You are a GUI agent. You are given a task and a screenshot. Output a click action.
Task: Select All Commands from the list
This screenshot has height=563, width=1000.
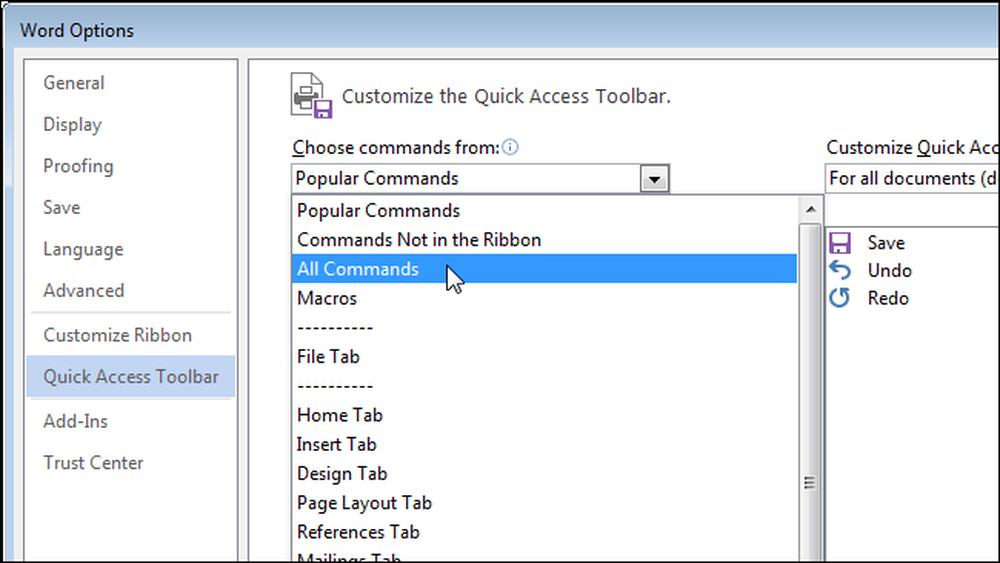tap(544, 269)
